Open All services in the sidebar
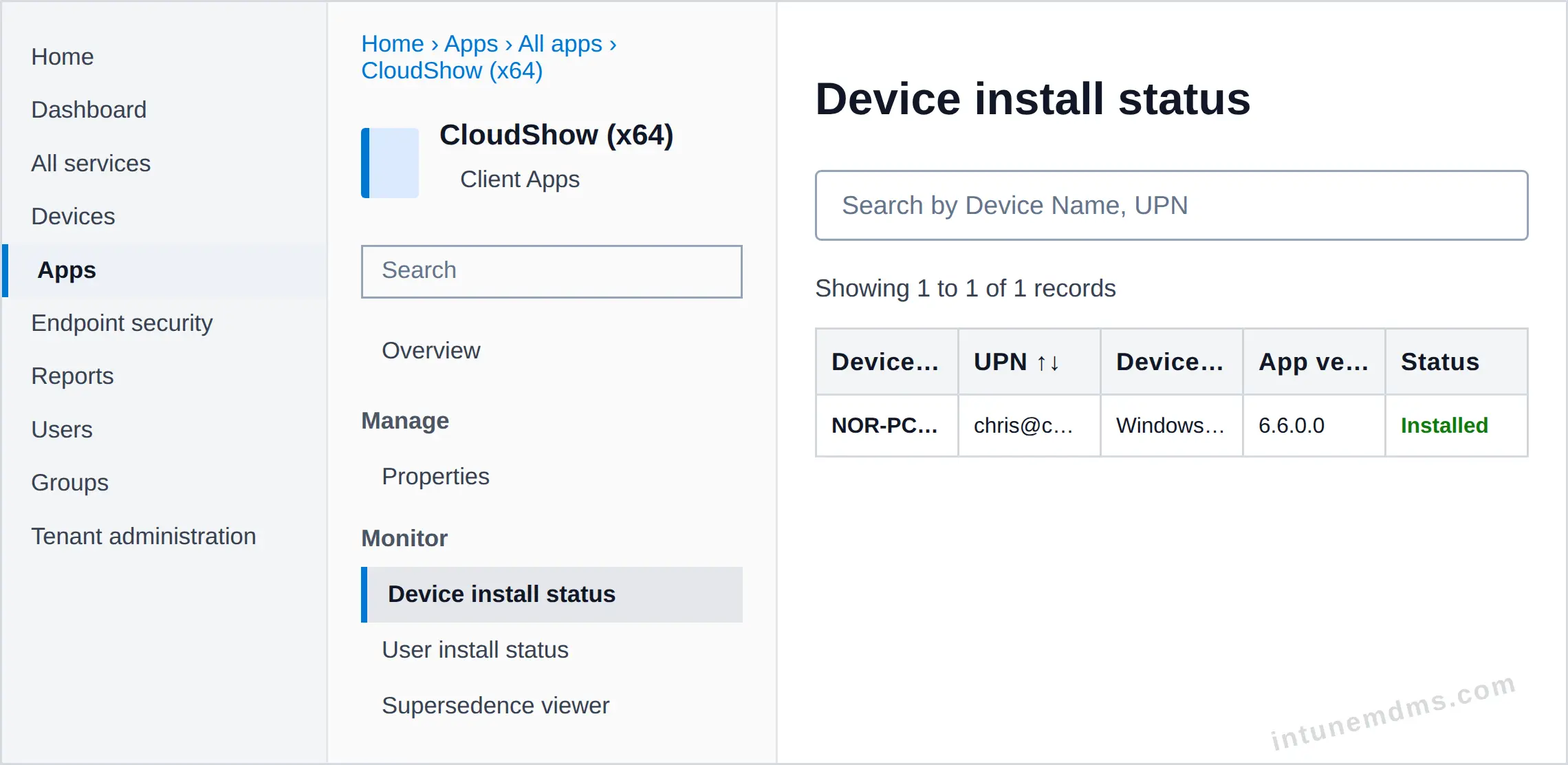The height and width of the screenshot is (765, 1568). pyautogui.click(x=91, y=163)
